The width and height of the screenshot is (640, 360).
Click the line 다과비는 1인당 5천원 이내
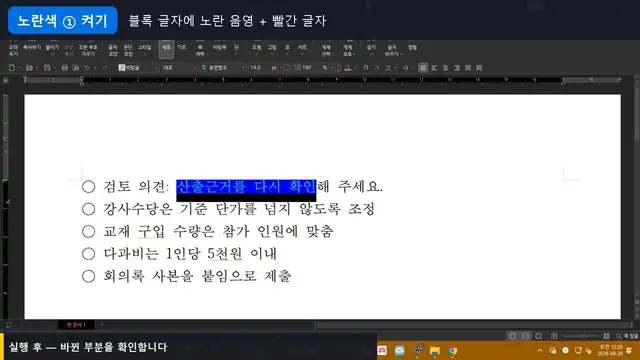point(190,253)
